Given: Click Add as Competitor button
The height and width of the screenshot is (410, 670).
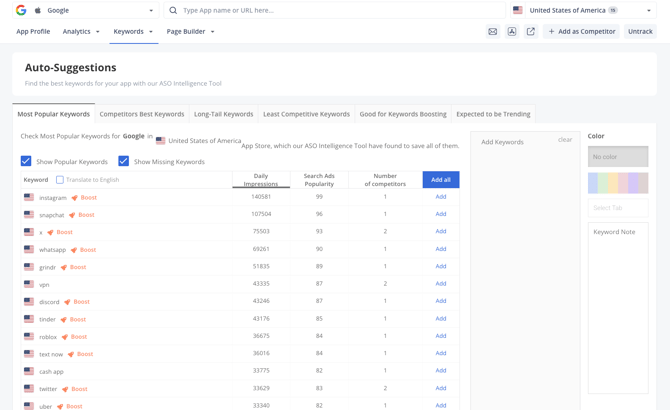Looking at the screenshot, I should (x=582, y=31).
